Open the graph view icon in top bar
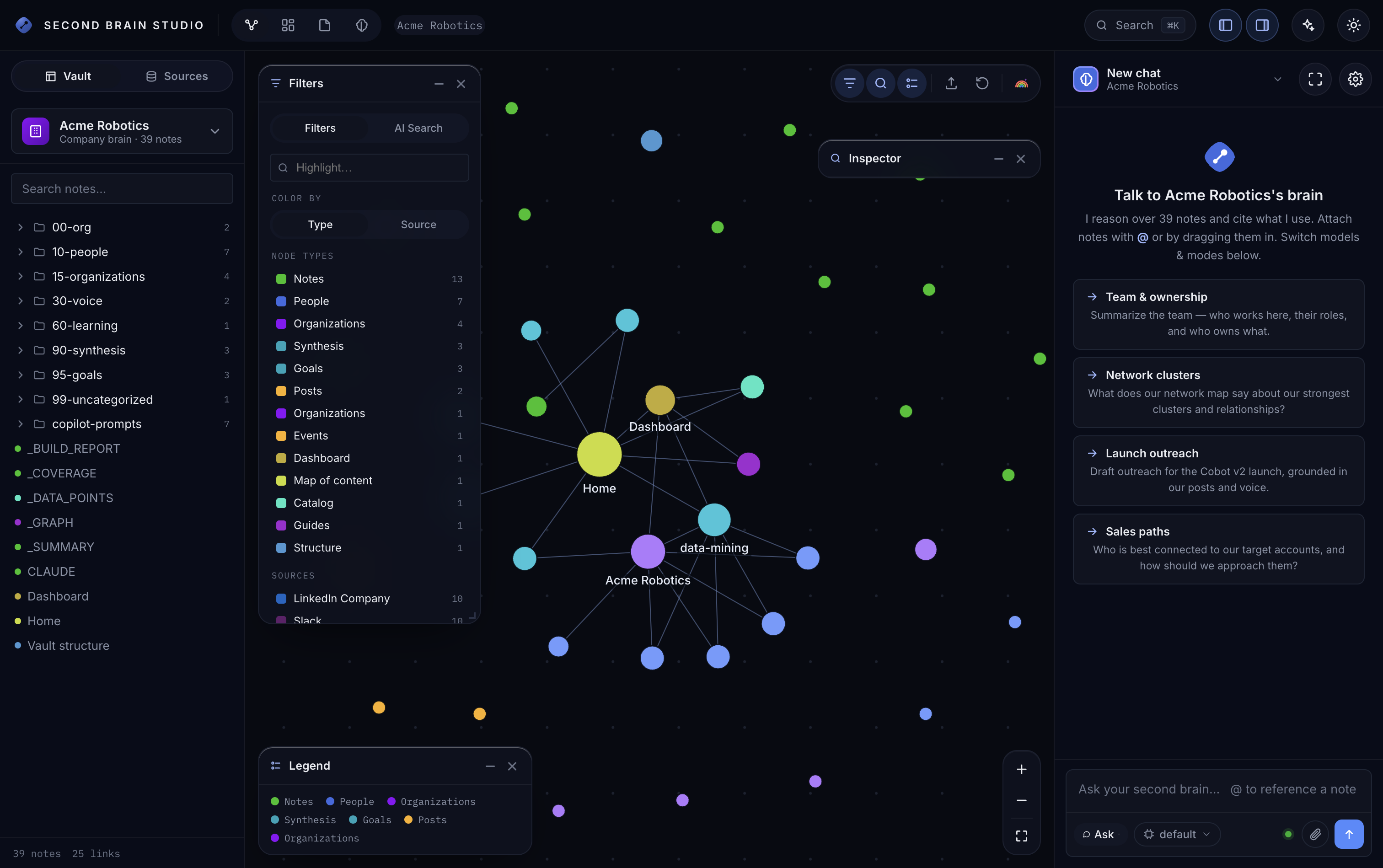1383x868 pixels. [252, 25]
